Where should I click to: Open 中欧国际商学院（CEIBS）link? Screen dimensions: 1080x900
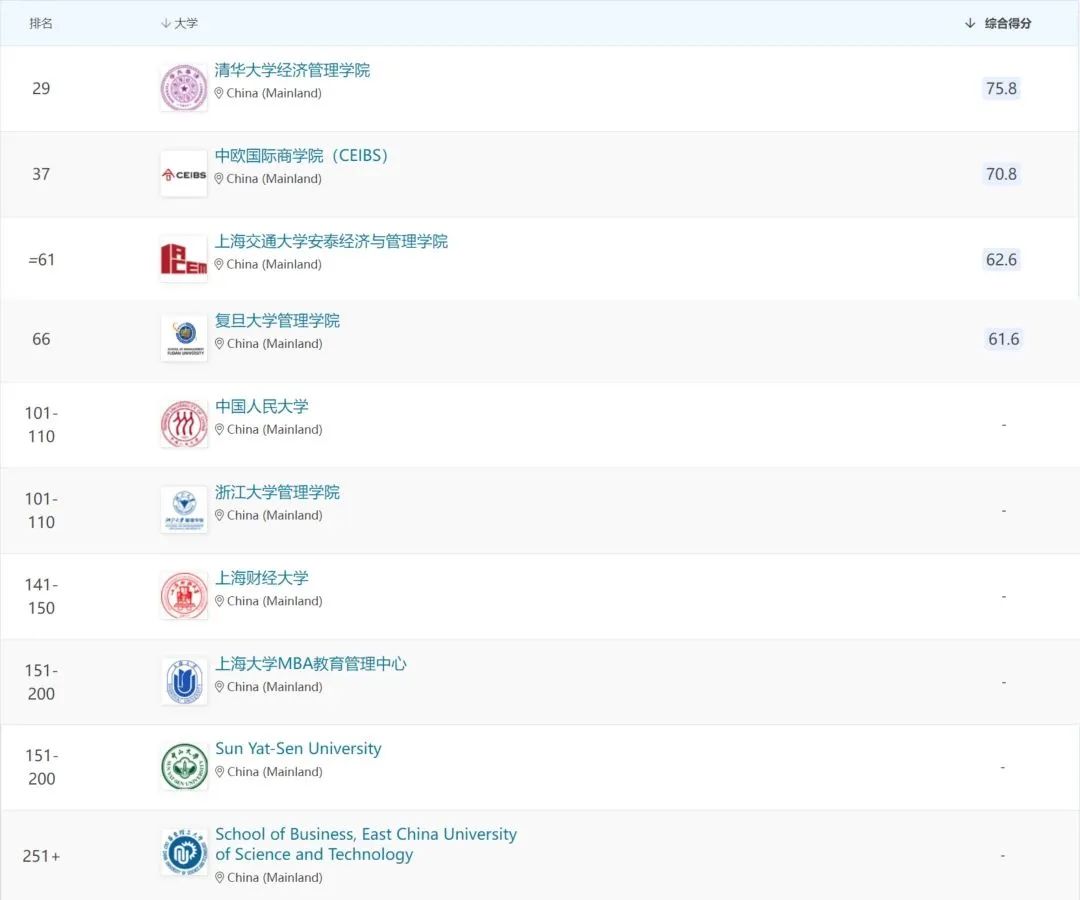click(x=303, y=156)
